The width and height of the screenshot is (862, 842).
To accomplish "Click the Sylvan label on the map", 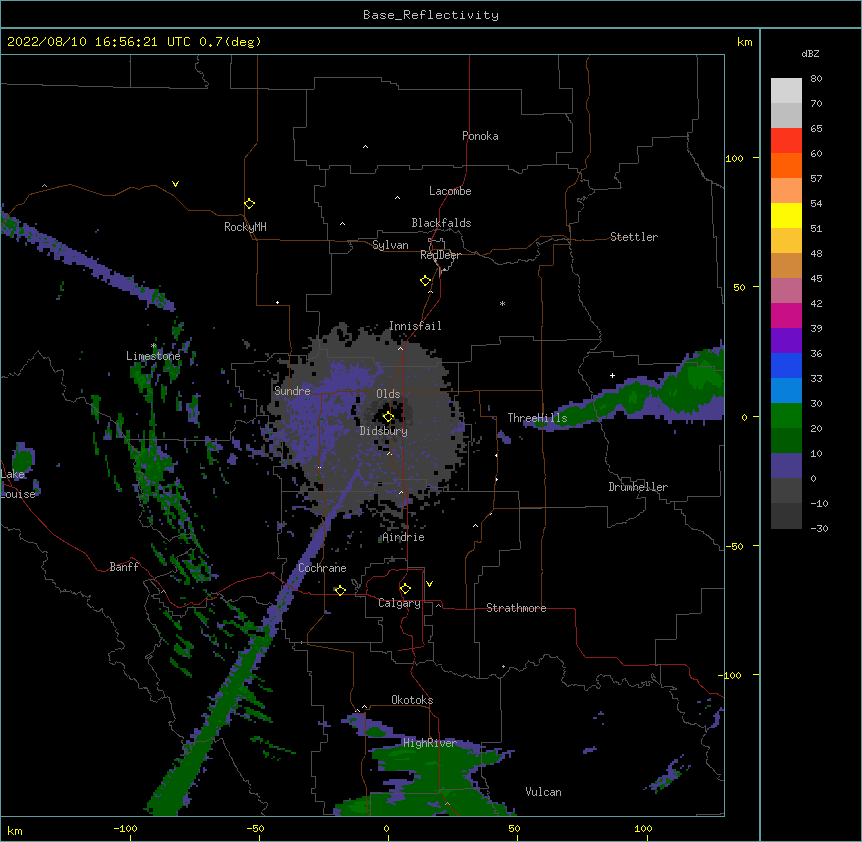I will 390,245.
